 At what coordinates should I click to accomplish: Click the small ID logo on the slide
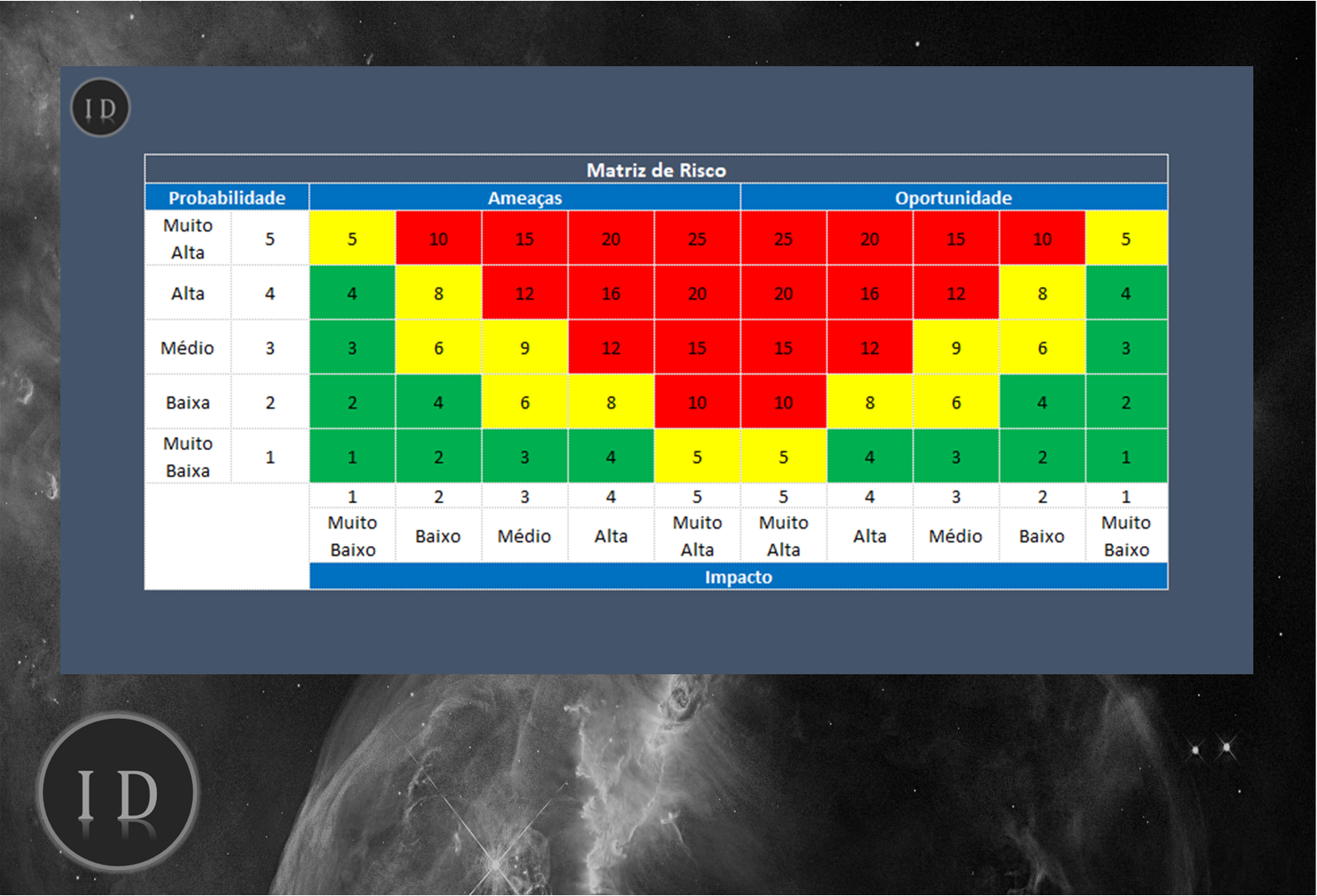(101, 108)
